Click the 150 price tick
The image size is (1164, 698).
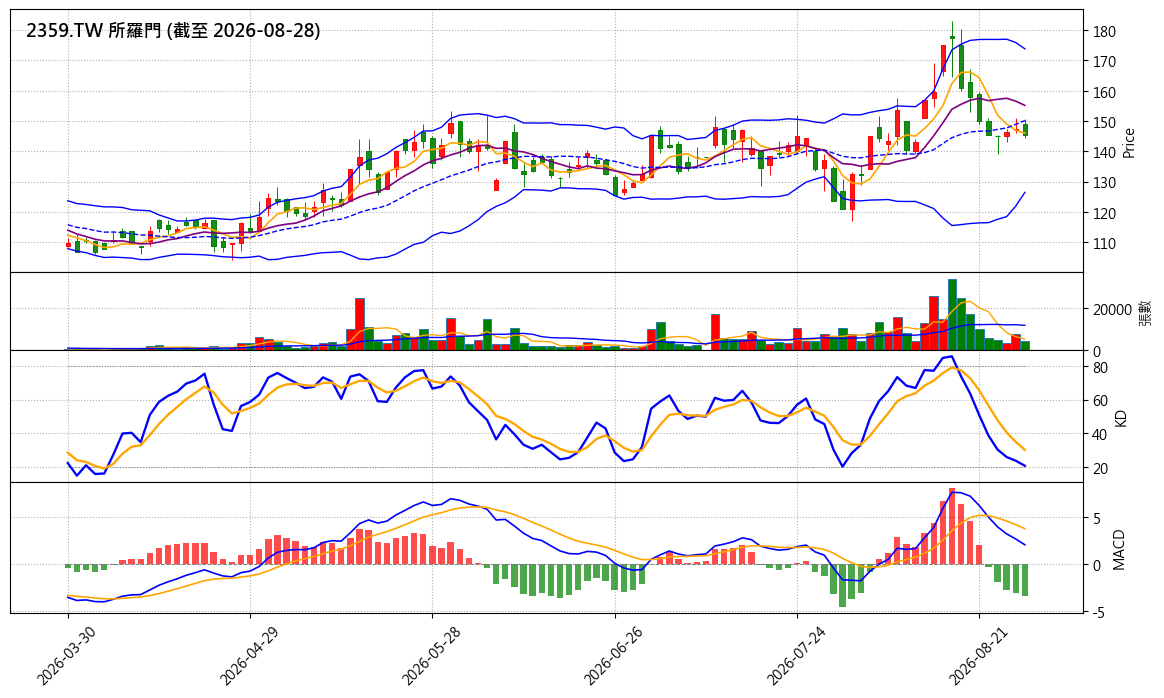tap(1104, 123)
